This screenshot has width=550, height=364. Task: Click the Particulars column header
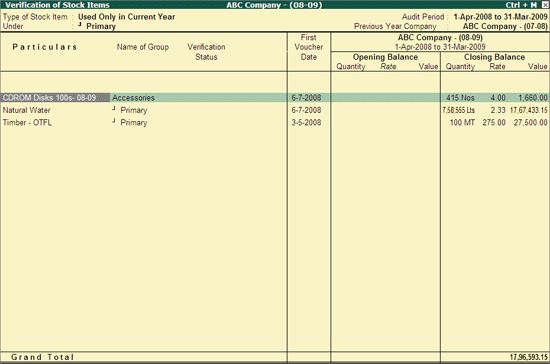[x=45, y=47]
